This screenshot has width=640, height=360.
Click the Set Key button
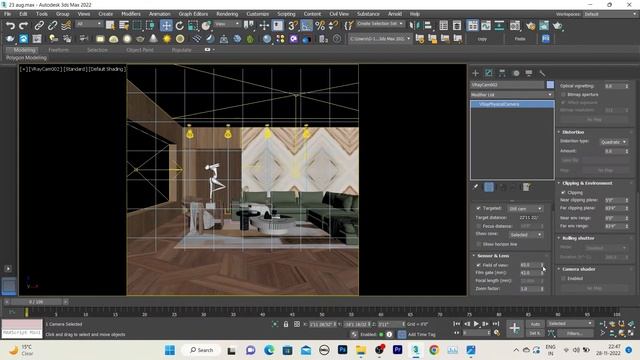point(535,333)
